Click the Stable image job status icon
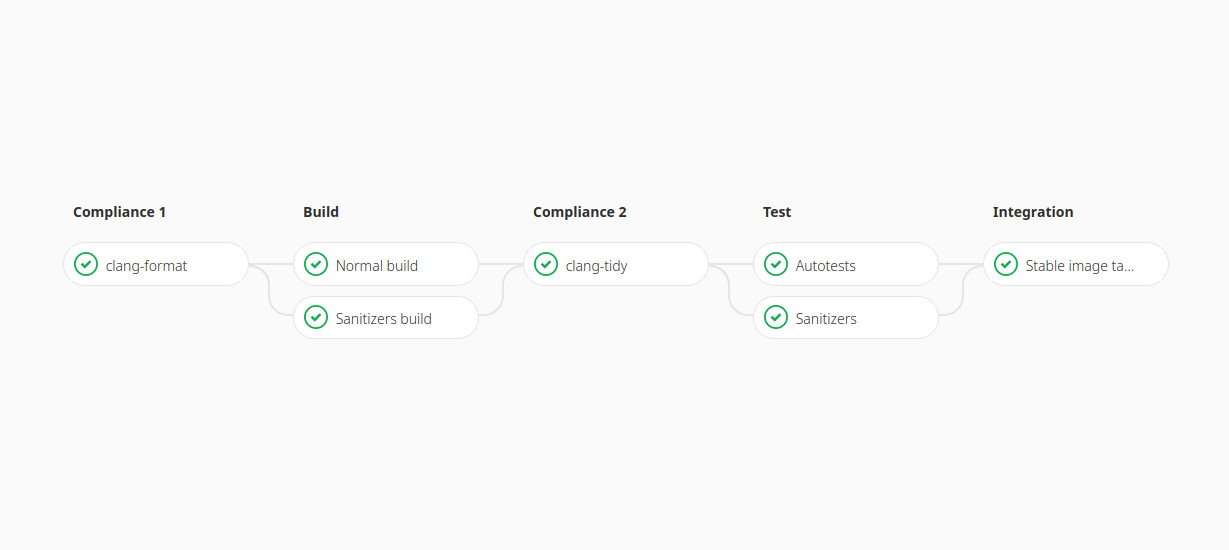The width and height of the screenshot is (1229, 550). point(1006,265)
